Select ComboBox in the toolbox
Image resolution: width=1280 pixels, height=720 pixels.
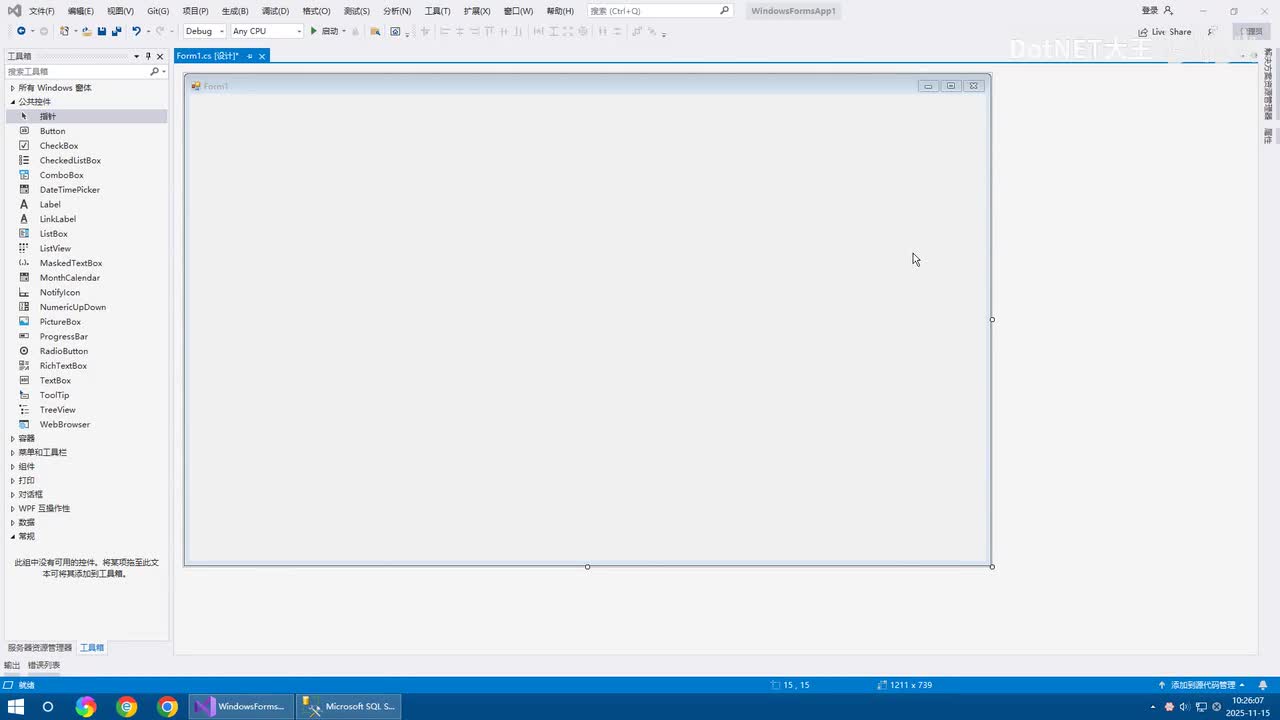86,175
